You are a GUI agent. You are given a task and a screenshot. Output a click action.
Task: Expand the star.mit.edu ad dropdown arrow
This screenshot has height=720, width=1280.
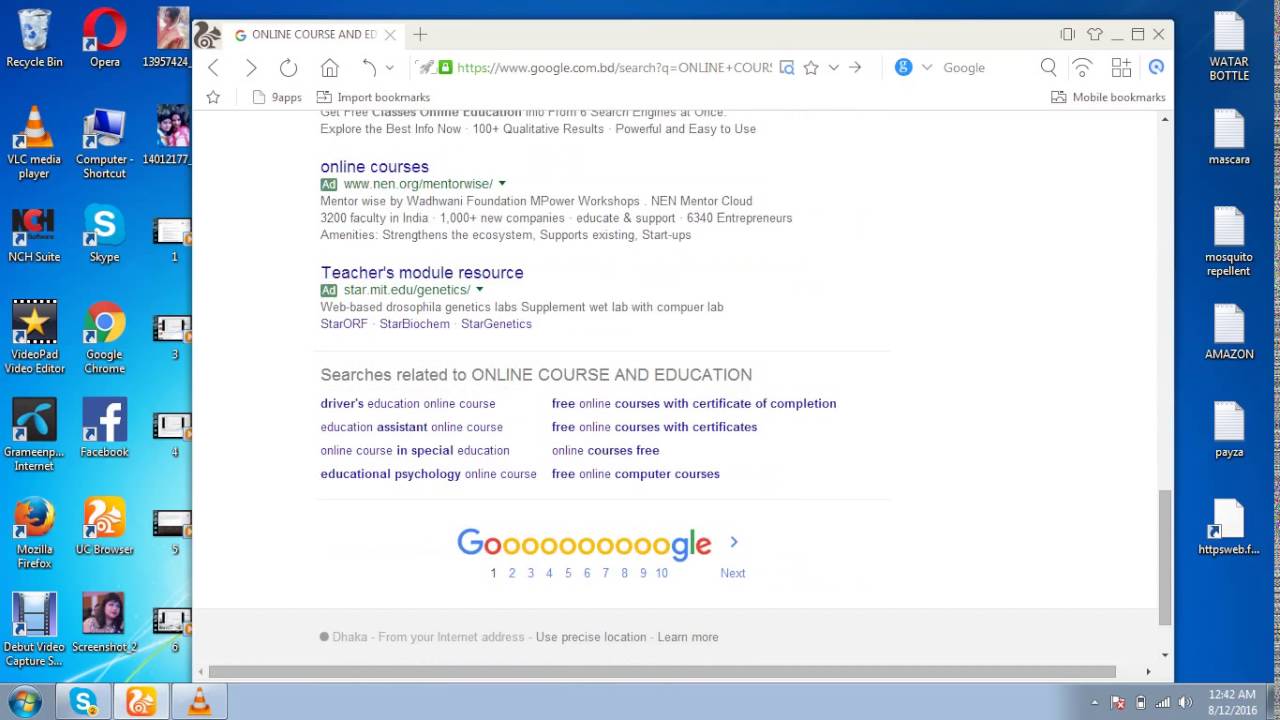pyautogui.click(x=479, y=289)
